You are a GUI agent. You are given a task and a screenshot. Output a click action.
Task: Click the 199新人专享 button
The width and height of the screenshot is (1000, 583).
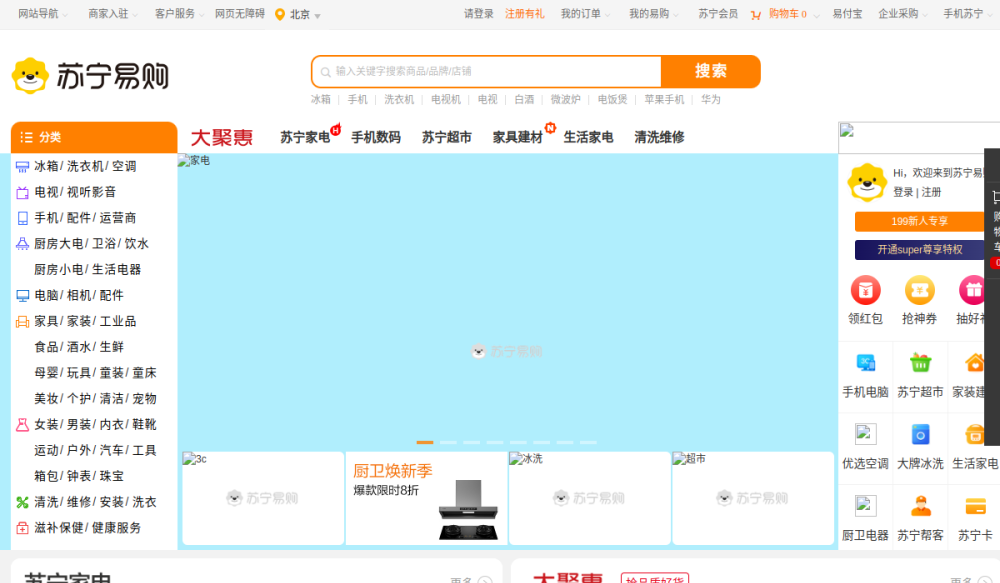(920, 221)
